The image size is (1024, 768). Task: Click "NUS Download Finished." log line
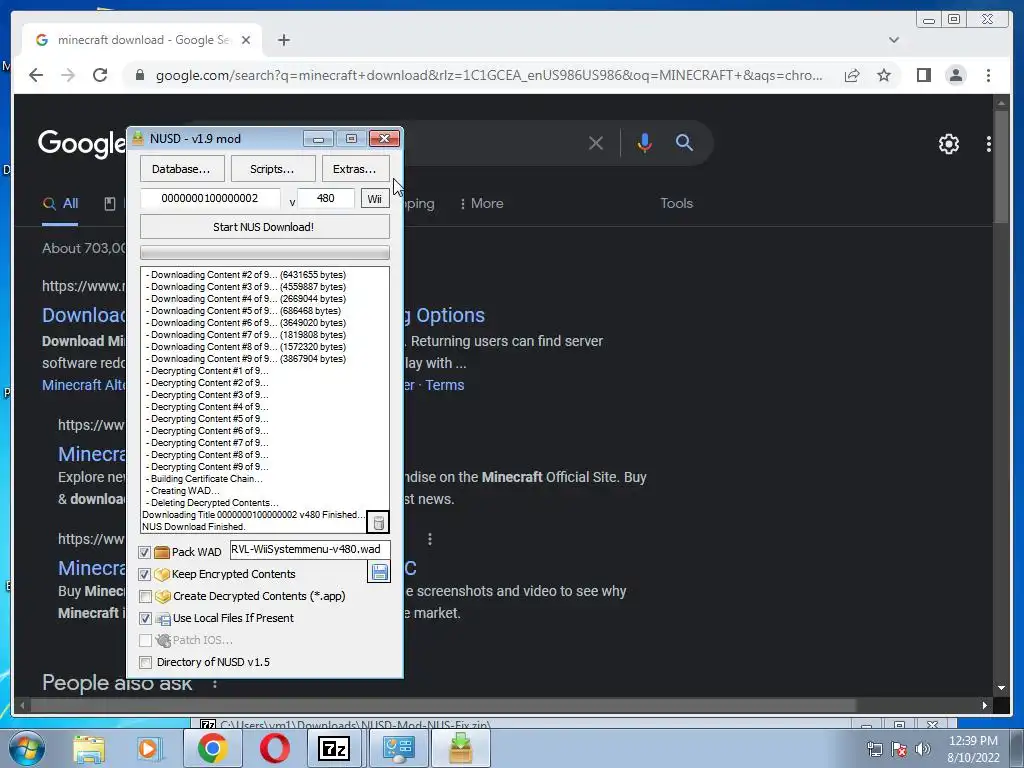tap(194, 527)
